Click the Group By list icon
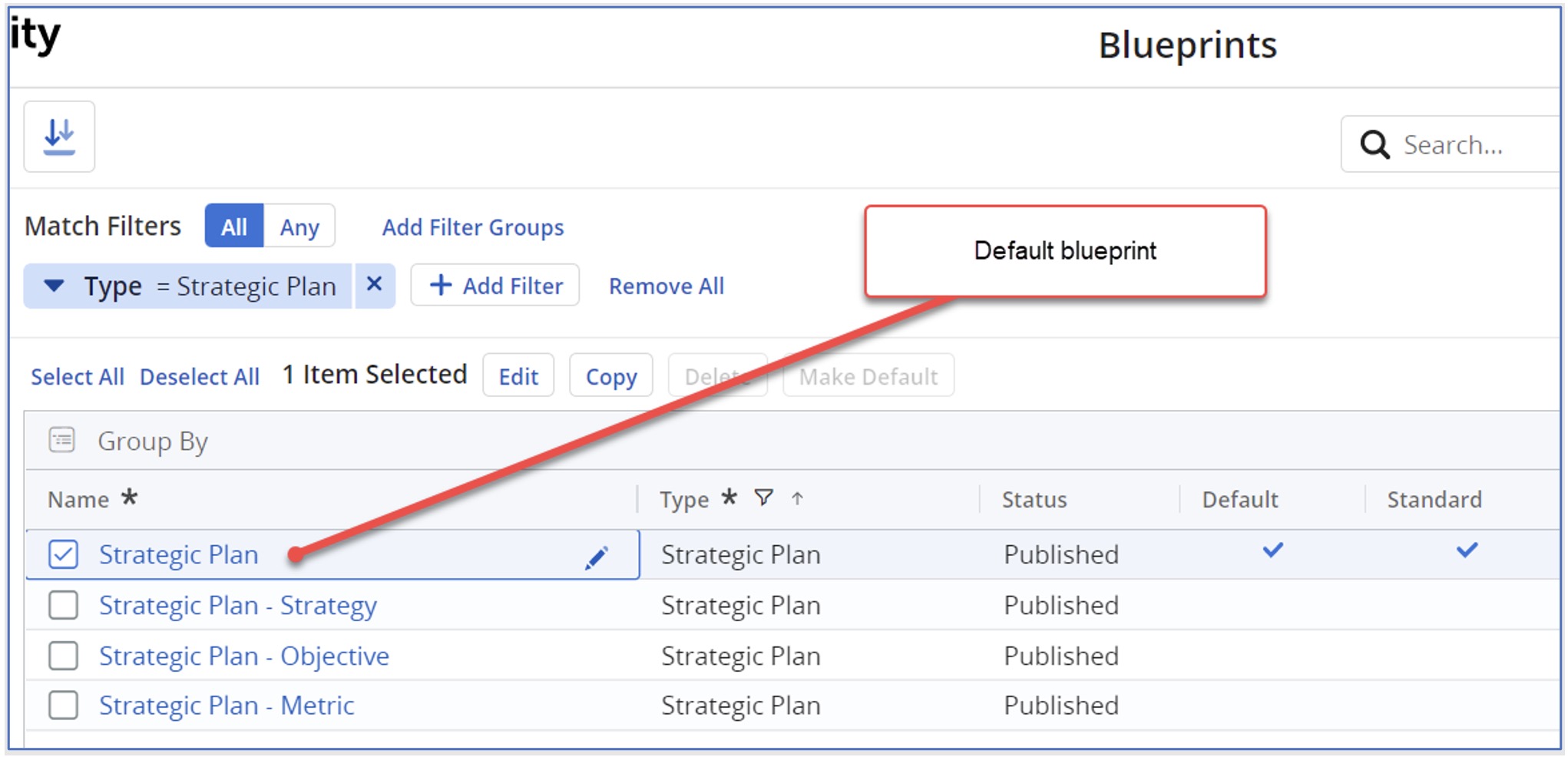The width and height of the screenshot is (1568, 757). (62, 441)
